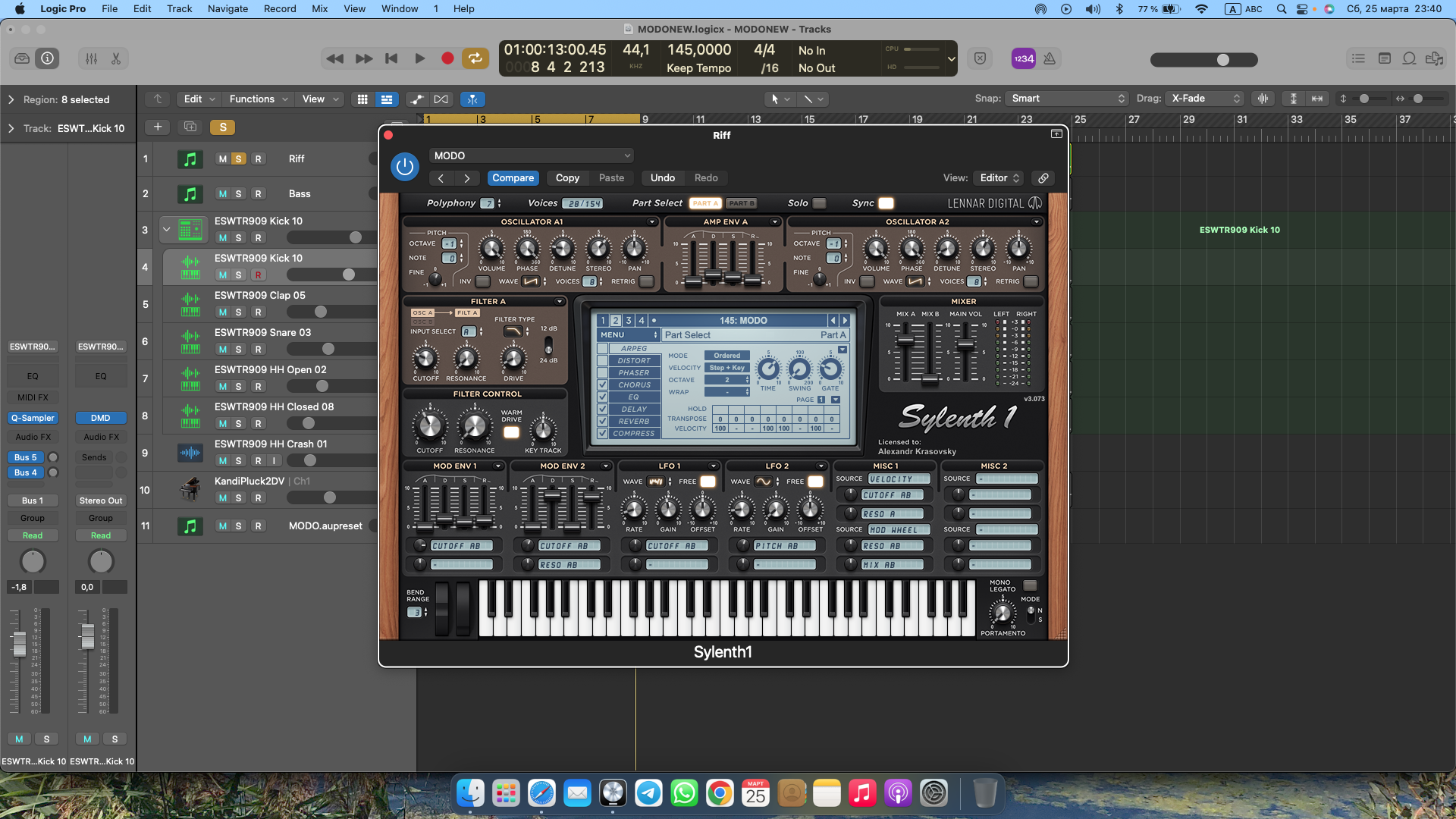Image resolution: width=1456 pixels, height=819 pixels.
Task: Open the transport display mode chevron
Action: 951,59
